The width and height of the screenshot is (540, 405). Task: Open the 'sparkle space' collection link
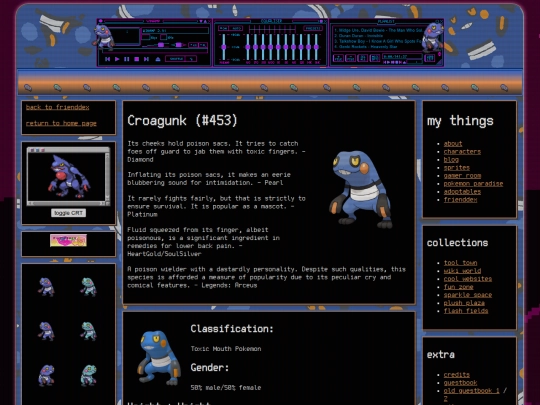pyautogui.click(x=468, y=295)
